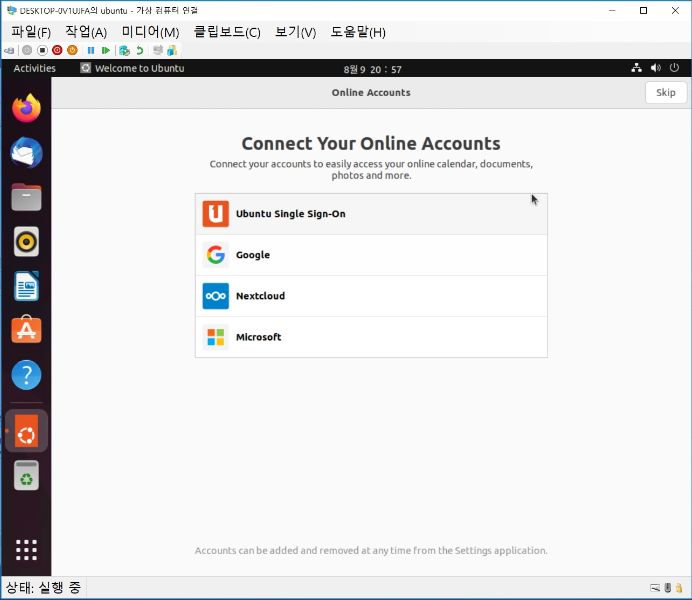Screen dimensions: 692x600
Task: Launch Thunderbird Mail from the dock
Action: point(26,153)
